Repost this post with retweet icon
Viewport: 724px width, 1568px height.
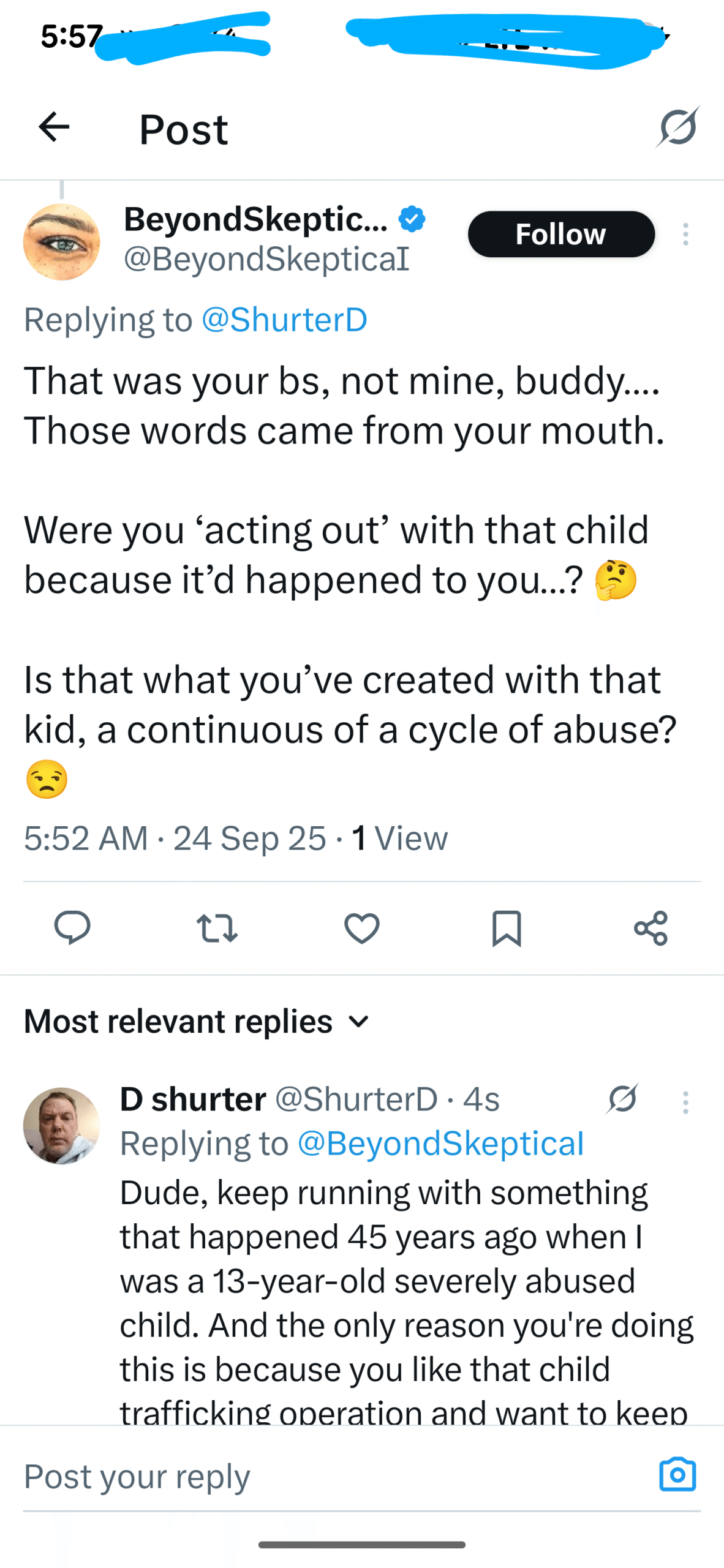(217, 927)
